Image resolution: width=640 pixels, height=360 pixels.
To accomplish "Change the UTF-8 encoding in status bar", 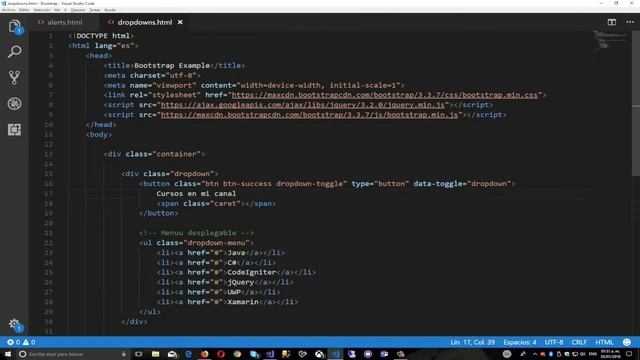I will 554,342.
